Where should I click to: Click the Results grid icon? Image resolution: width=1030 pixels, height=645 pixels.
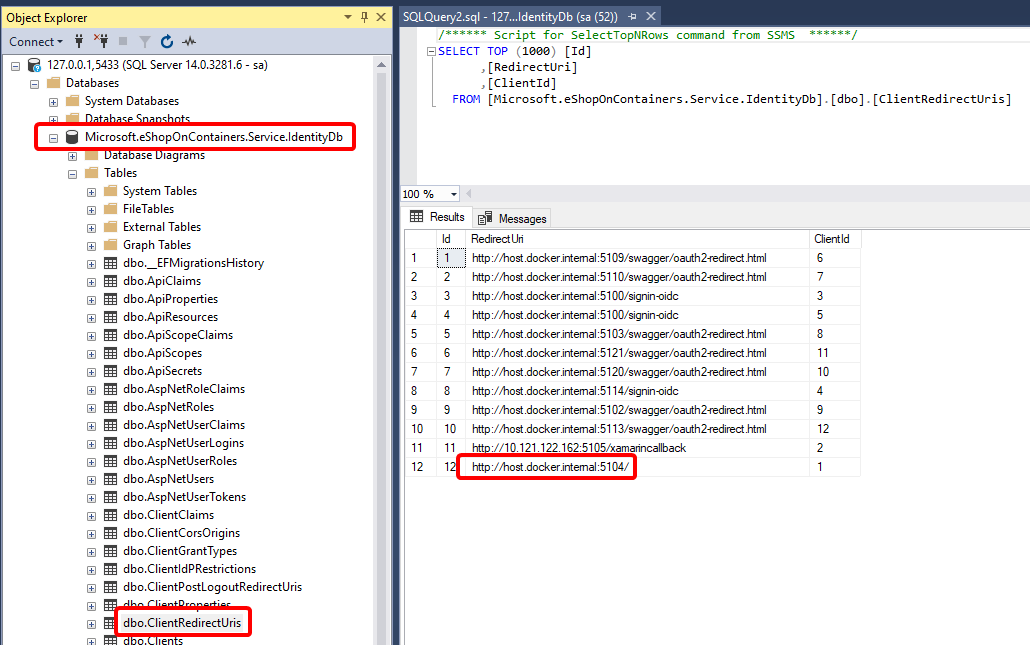coord(416,217)
